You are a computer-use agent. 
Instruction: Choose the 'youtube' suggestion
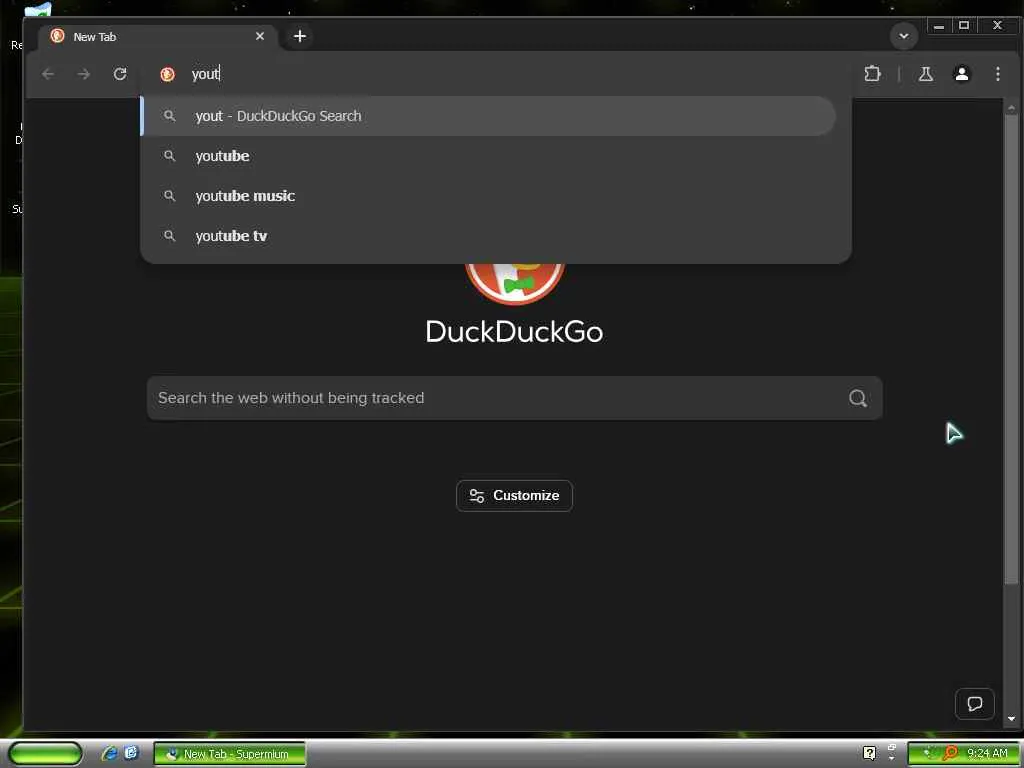point(488,156)
